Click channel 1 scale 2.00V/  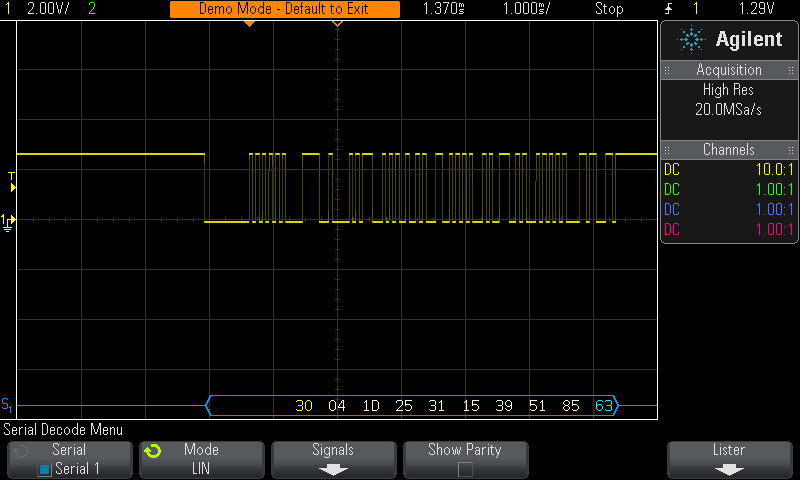(48, 9)
